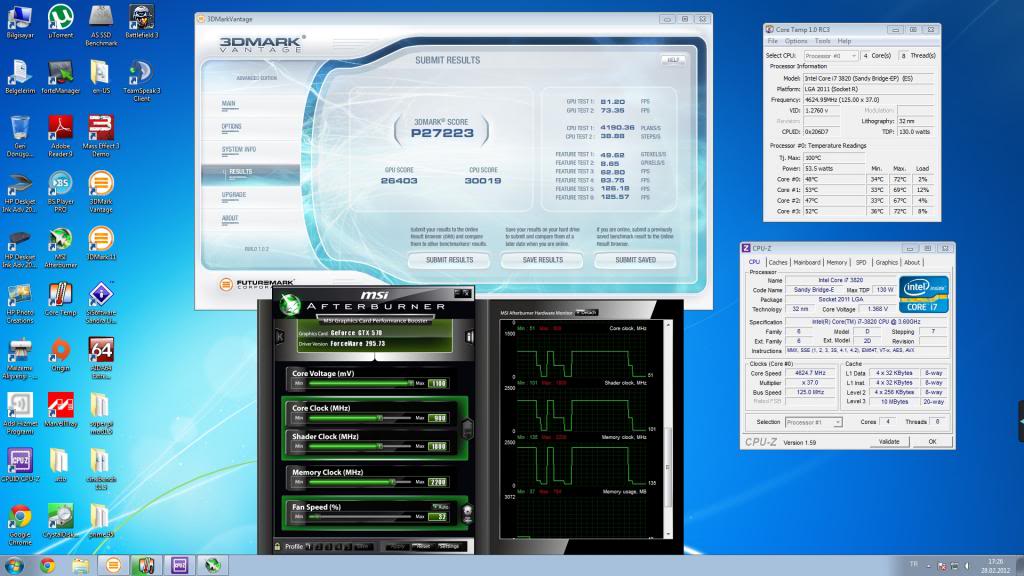Click the Core Voltage slider track

coord(359,383)
